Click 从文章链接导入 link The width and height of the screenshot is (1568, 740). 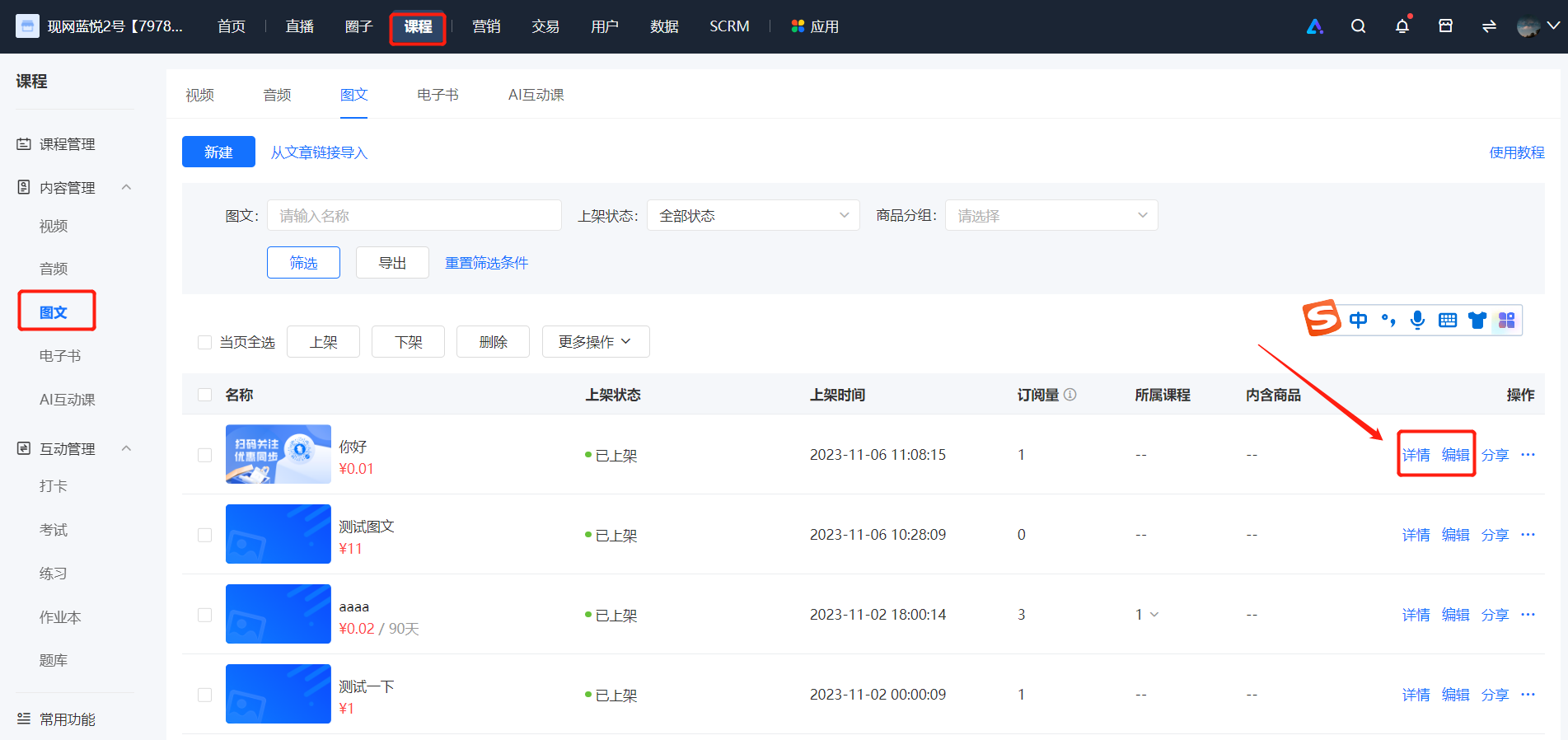[x=319, y=152]
